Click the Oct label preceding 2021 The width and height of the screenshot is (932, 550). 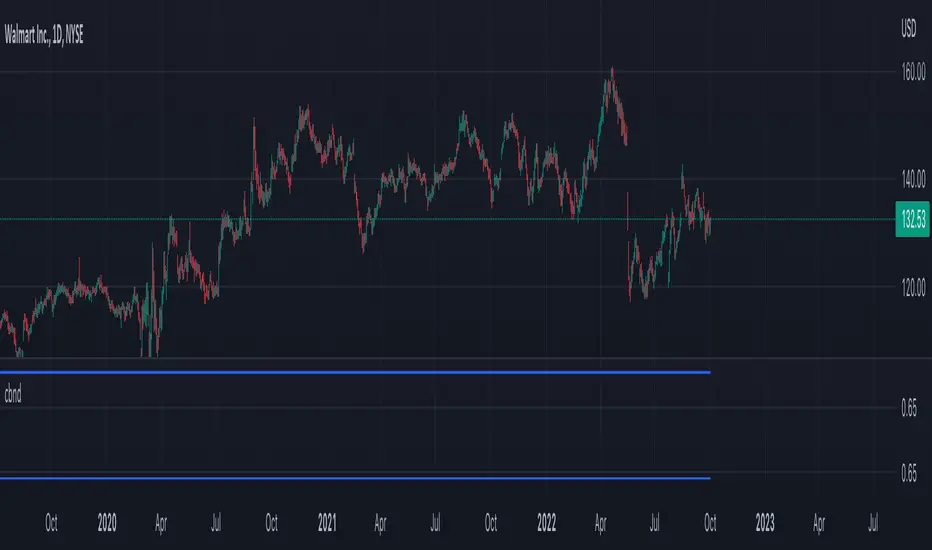[x=272, y=523]
